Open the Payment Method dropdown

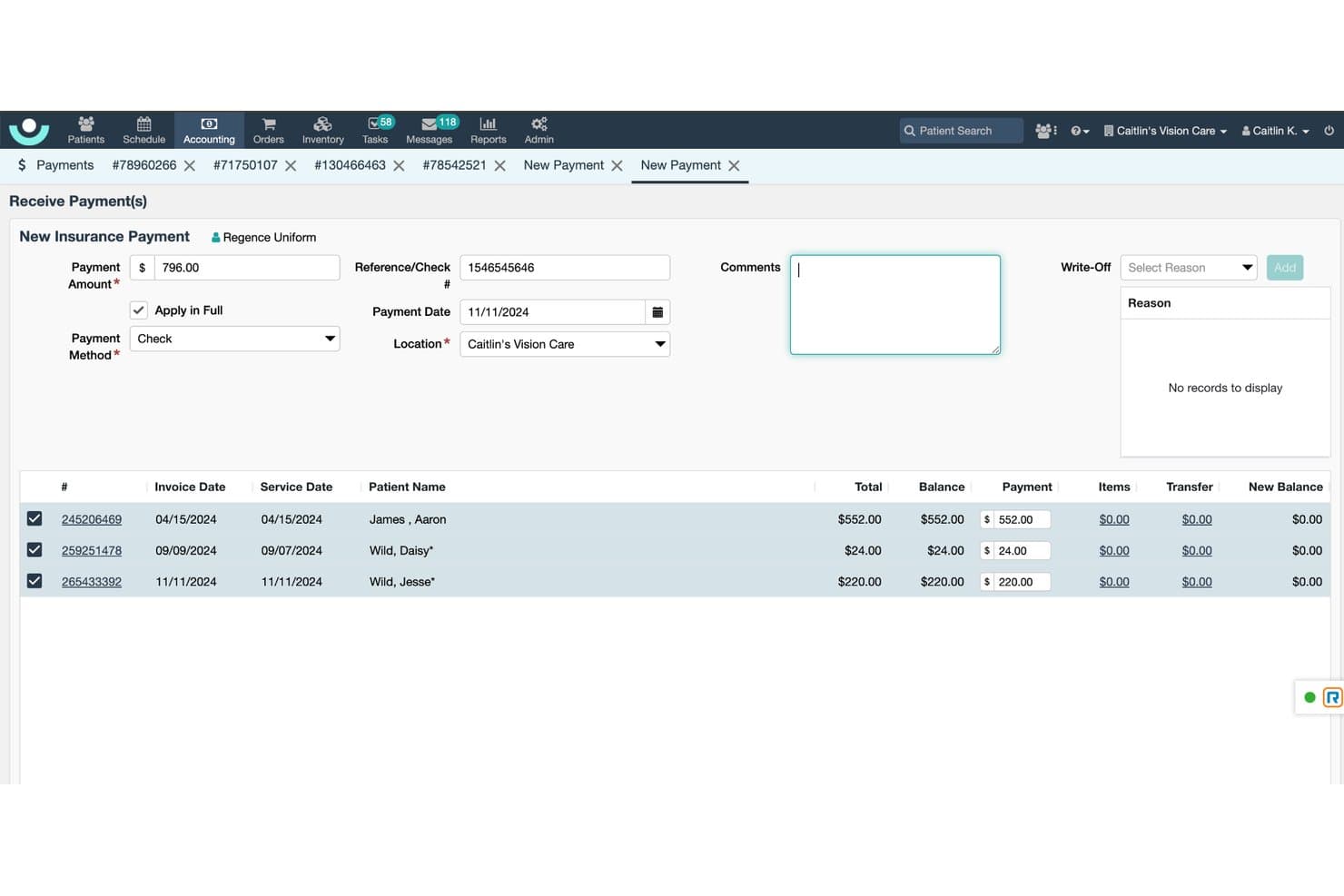click(x=234, y=339)
